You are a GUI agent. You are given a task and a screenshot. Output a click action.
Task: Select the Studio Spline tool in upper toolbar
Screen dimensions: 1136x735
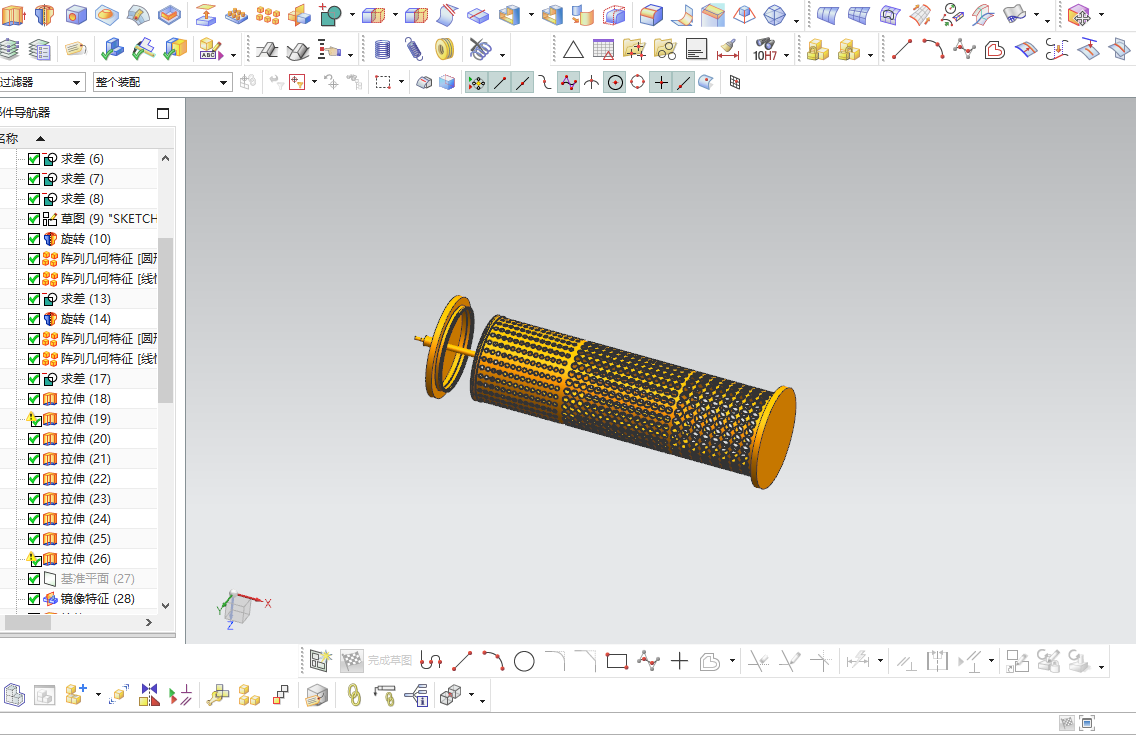point(964,49)
